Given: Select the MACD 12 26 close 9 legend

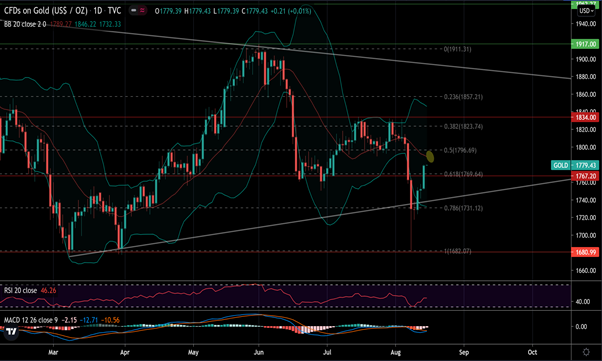Looking at the screenshot, I should click(x=31, y=320).
